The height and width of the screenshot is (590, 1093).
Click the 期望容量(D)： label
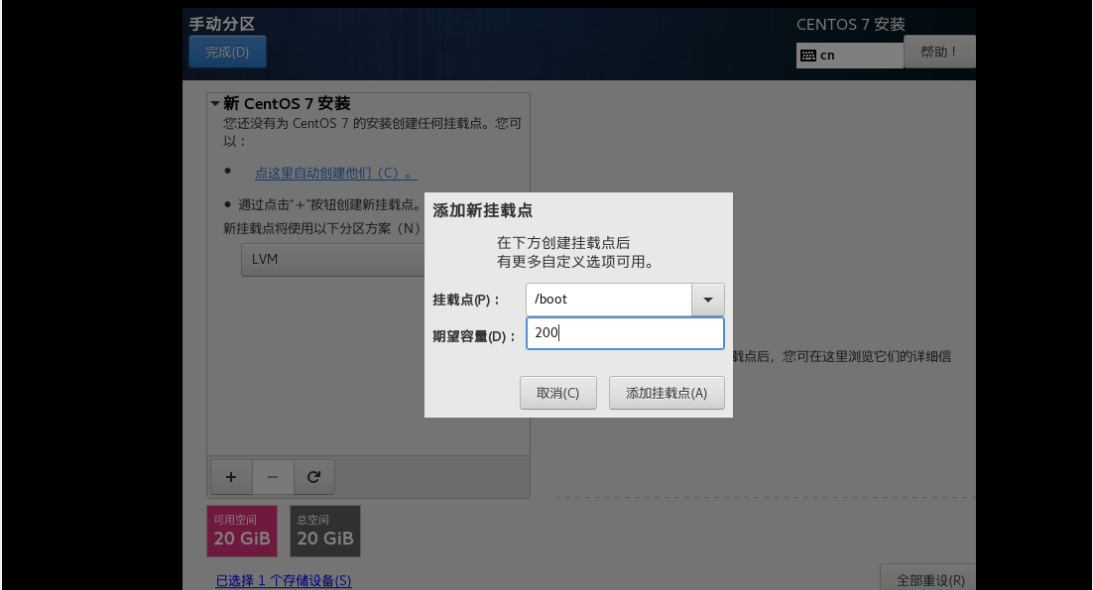(474, 337)
